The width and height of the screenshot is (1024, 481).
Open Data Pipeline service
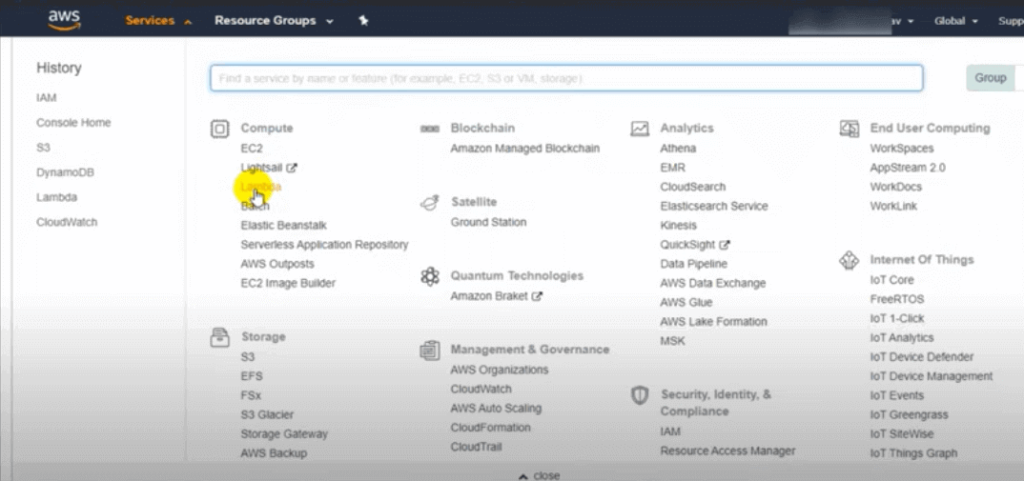694,264
